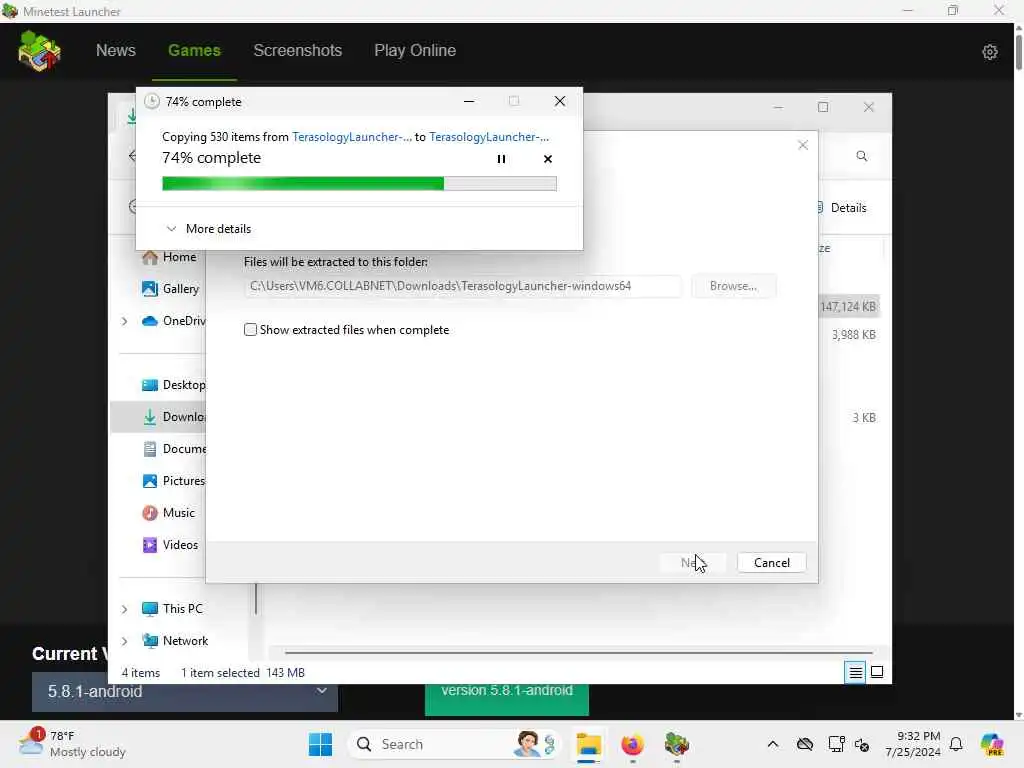Image resolution: width=1024 pixels, height=768 pixels.
Task: Click the extraction folder path field
Action: (462, 286)
